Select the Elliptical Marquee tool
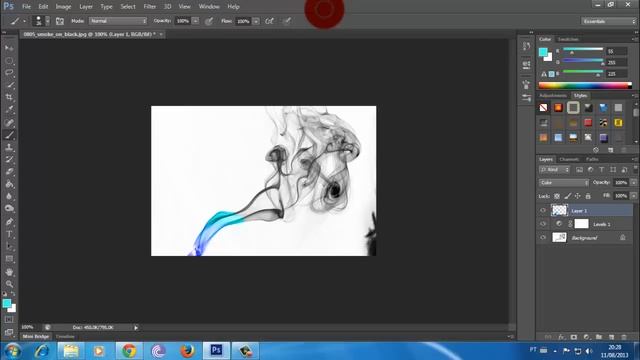 tap(9, 61)
